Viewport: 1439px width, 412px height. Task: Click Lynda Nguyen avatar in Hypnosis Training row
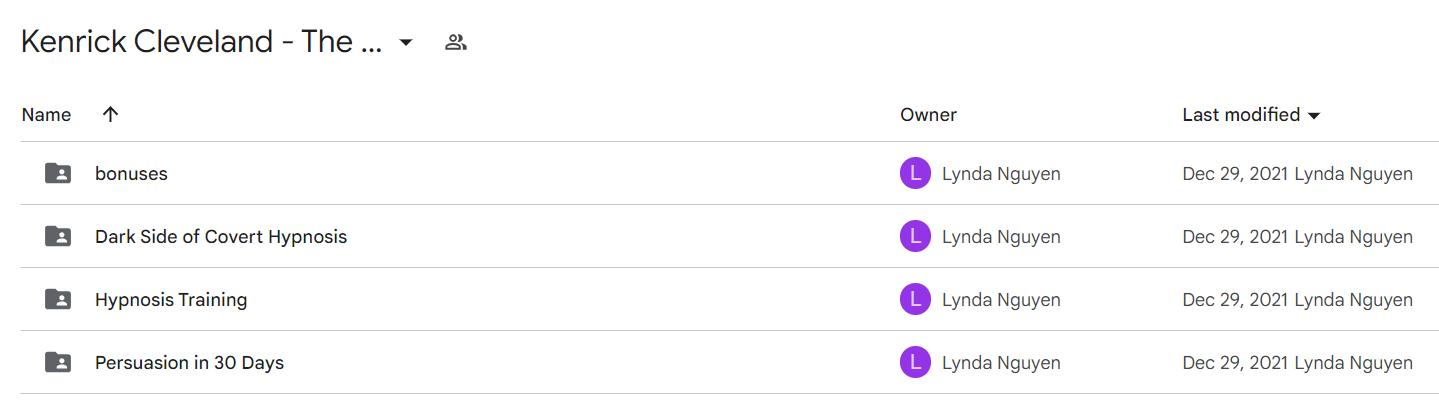[x=915, y=300]
